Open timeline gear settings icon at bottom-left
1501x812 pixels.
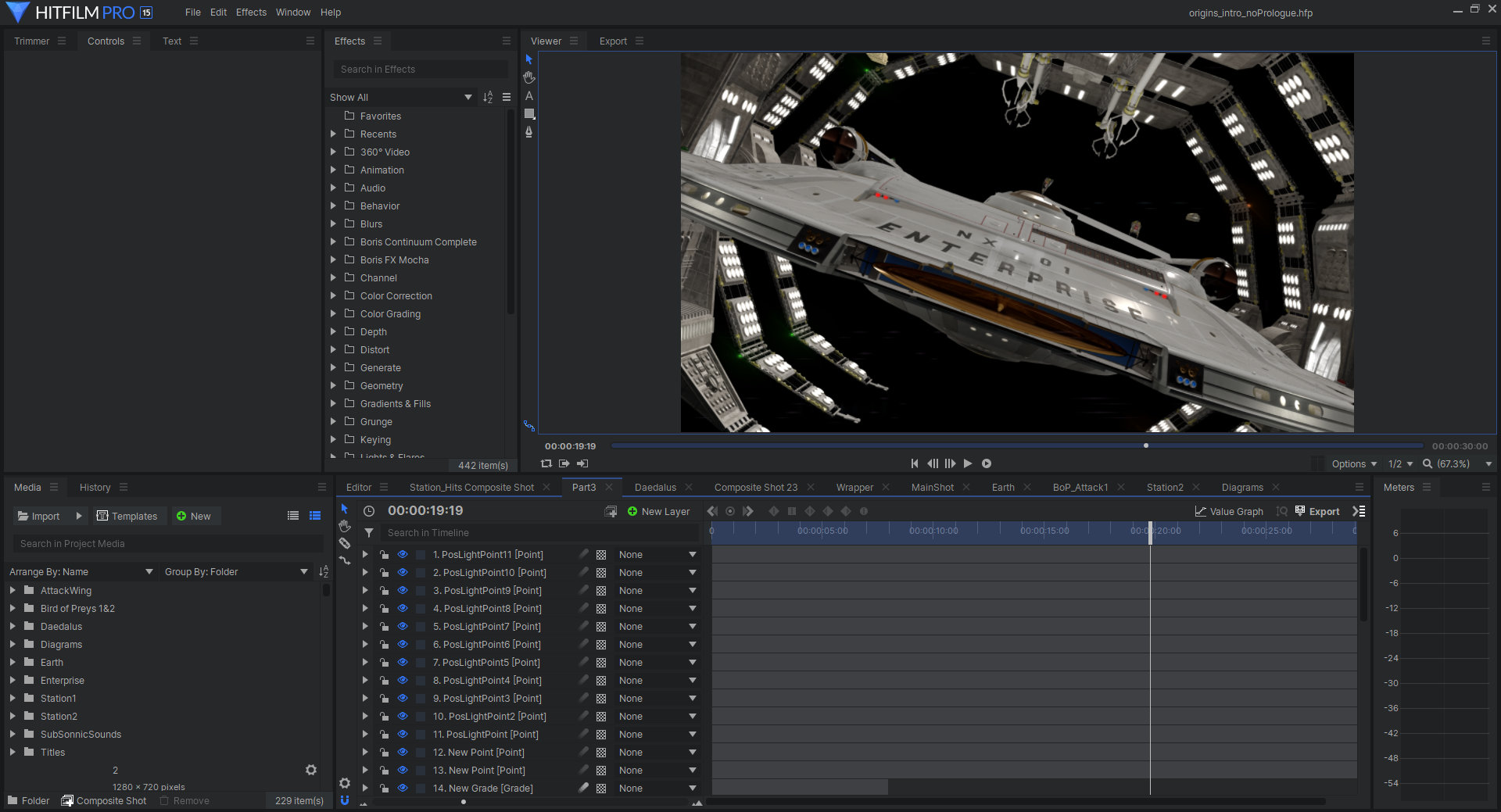point(345,783)
